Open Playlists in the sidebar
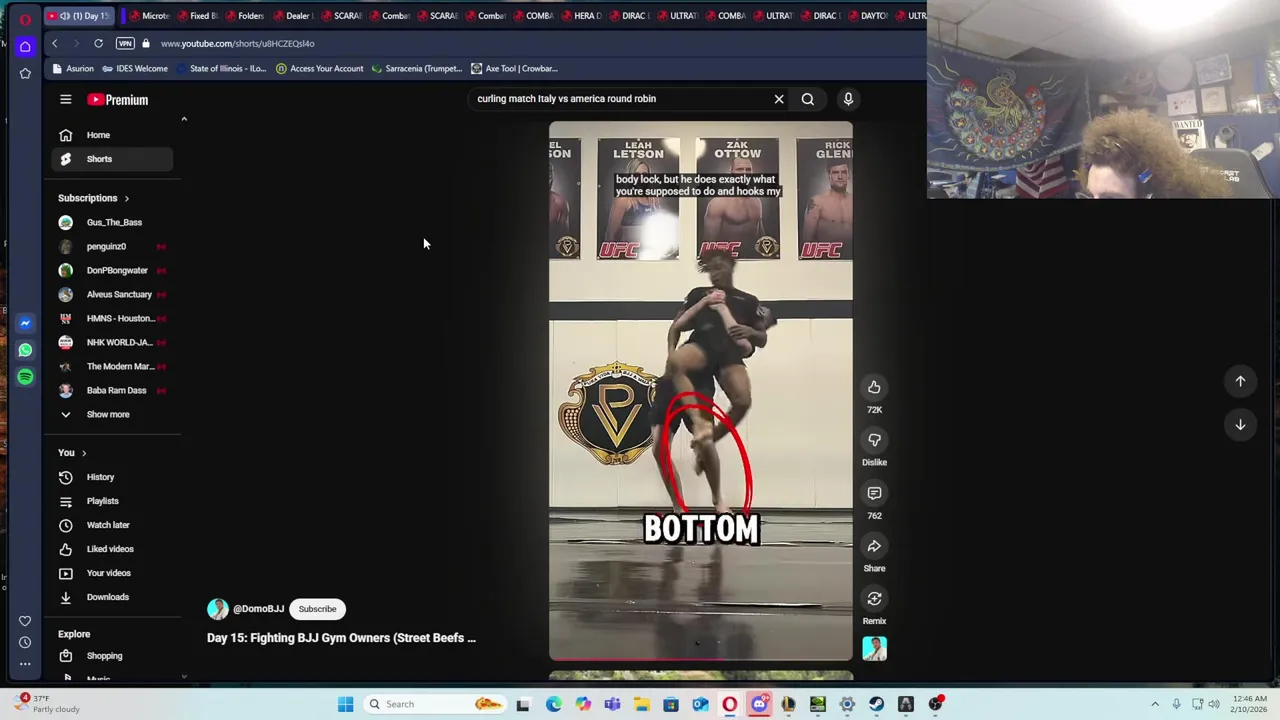This screenshot has height=720, width=1280. coord(111,501)
